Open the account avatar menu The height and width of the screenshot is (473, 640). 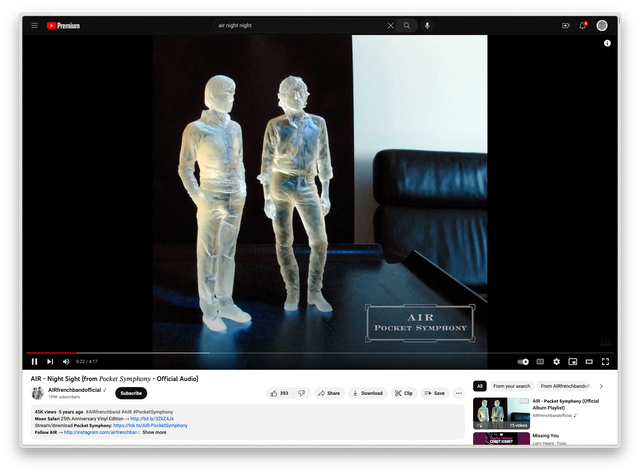tap(602, 26)
